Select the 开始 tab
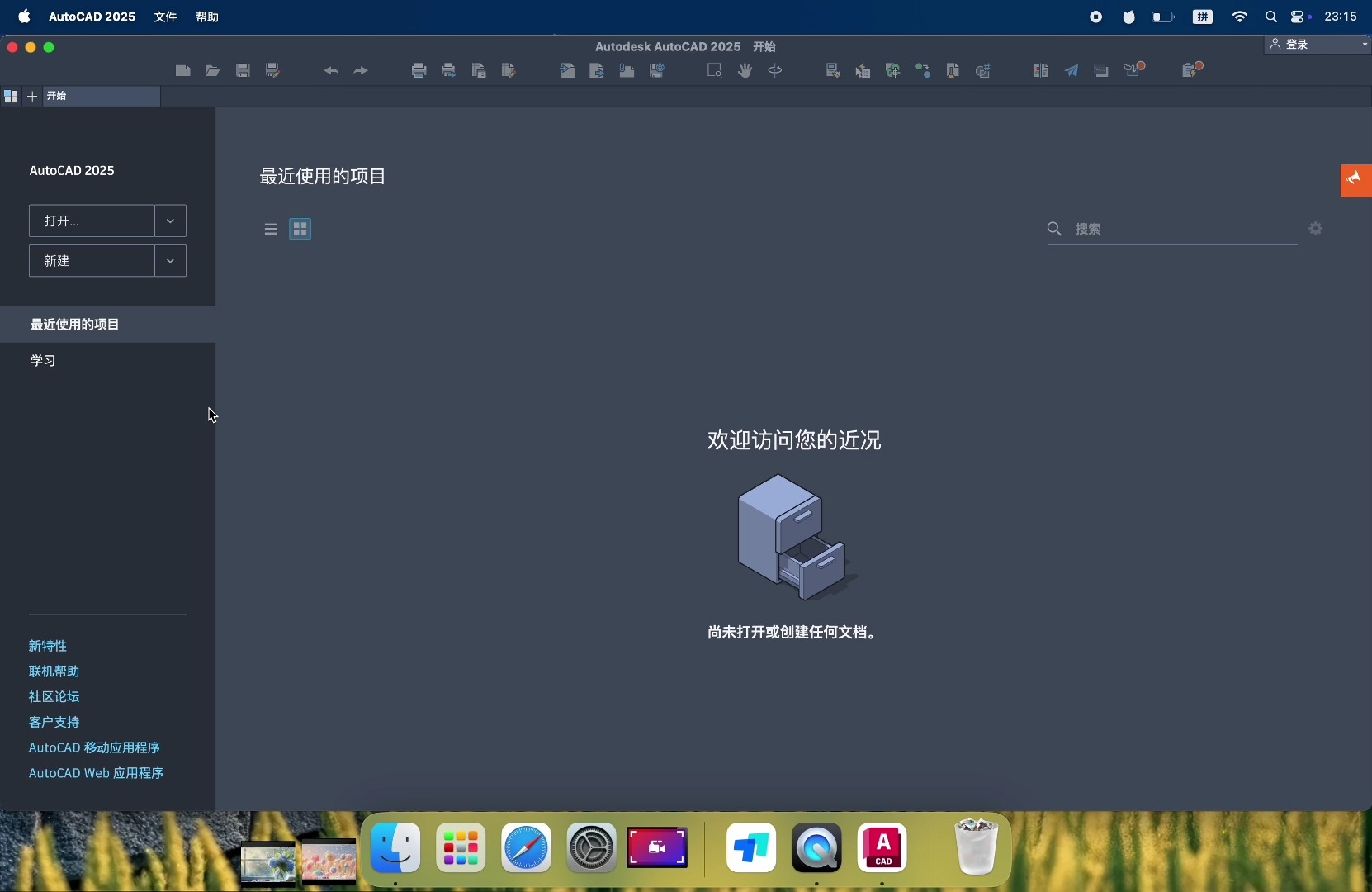1372x892 pixels. [101, 97]
